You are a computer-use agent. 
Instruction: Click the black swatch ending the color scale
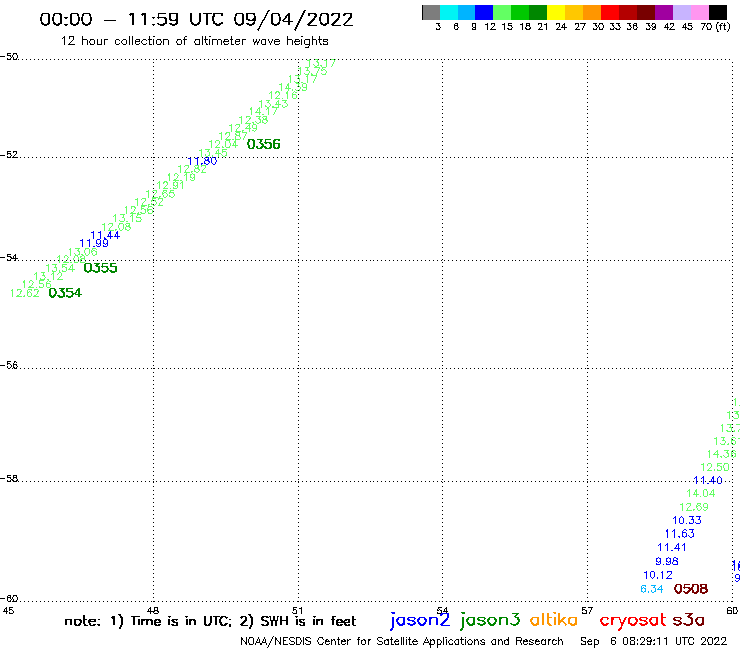[x=718, y=12]
